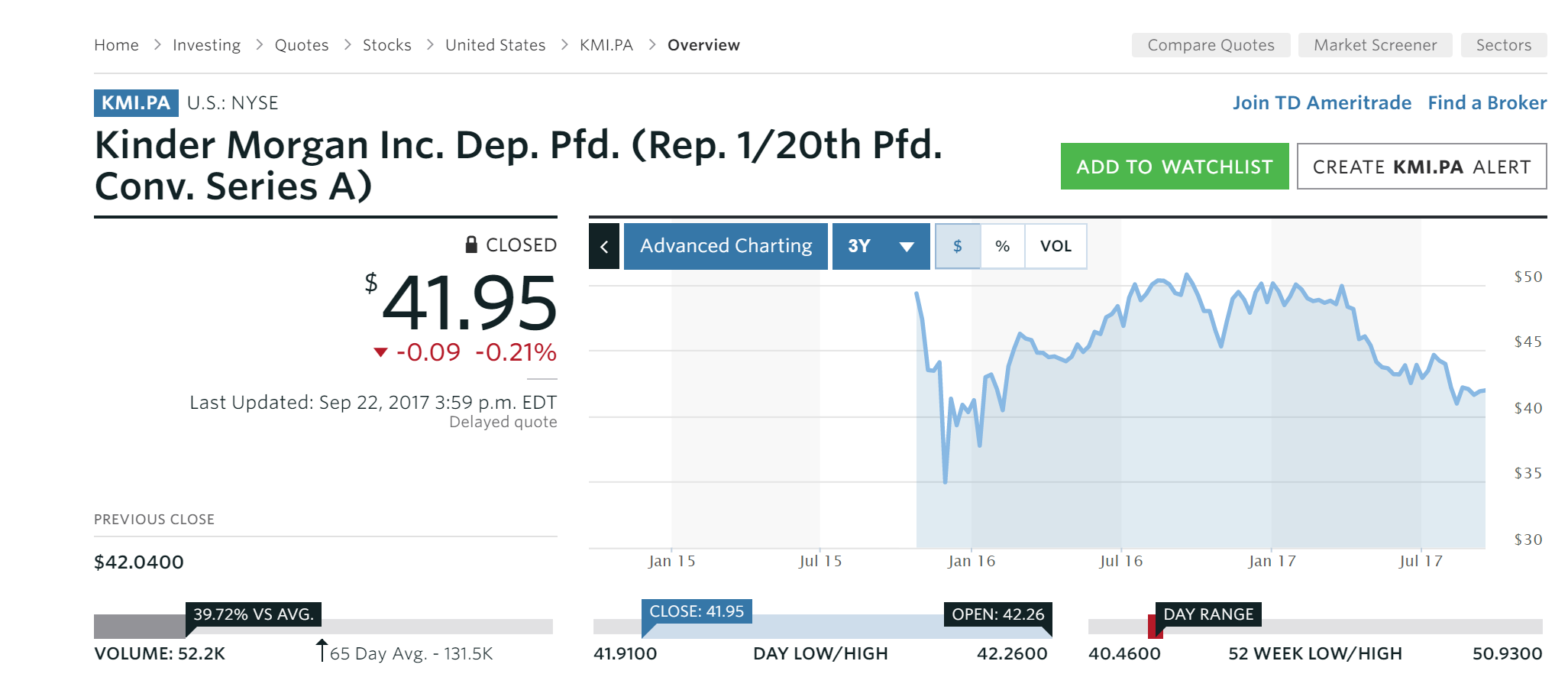Switch chart to dollar price view
1568x687 pixels.
point(958,246)
